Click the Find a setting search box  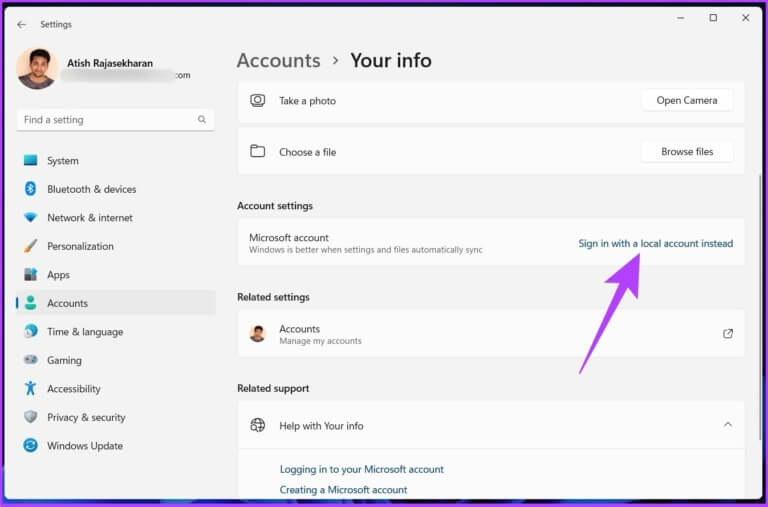click(116, 120)
